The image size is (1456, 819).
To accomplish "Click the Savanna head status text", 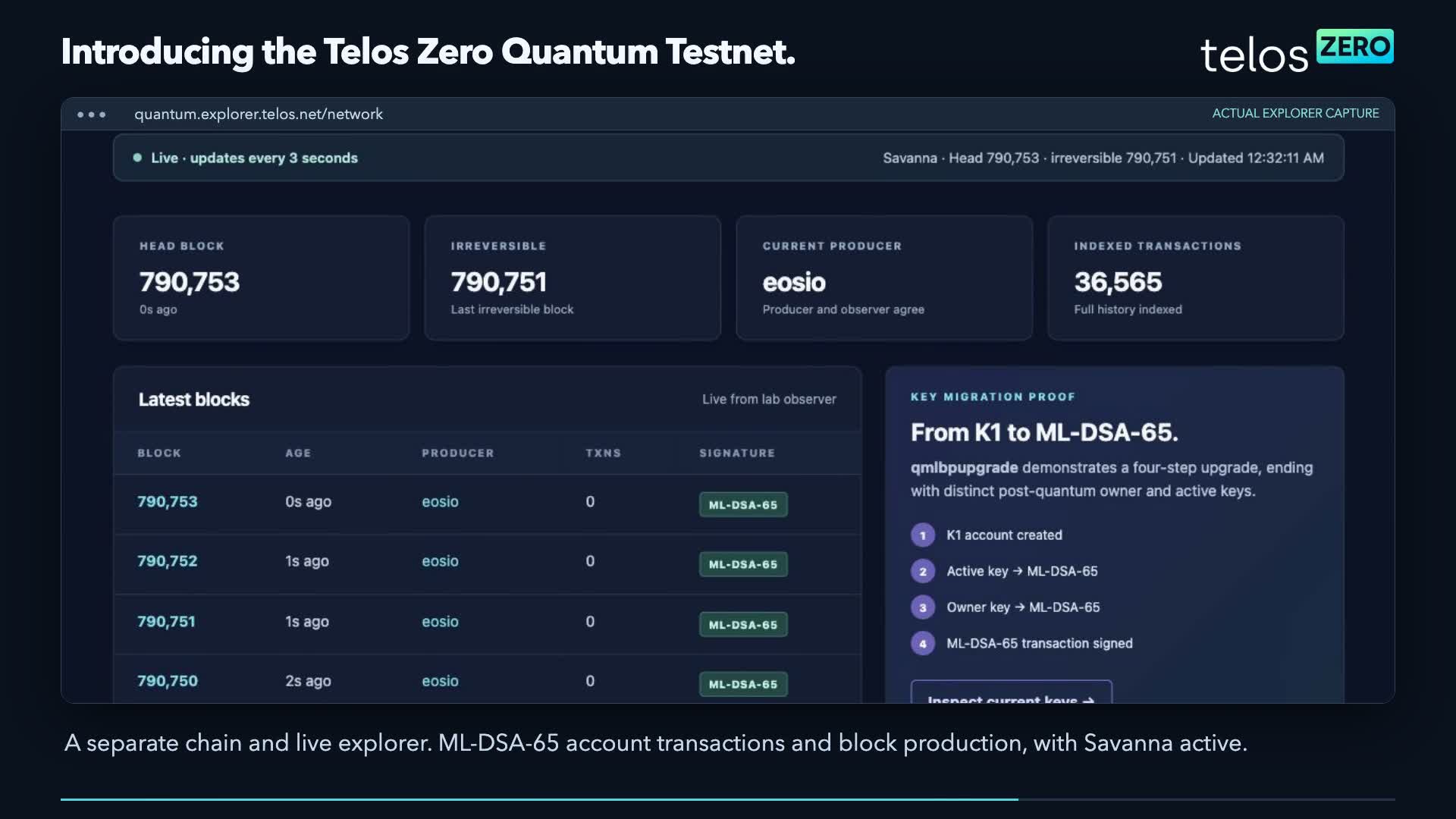I will [x=1103, y=158].
